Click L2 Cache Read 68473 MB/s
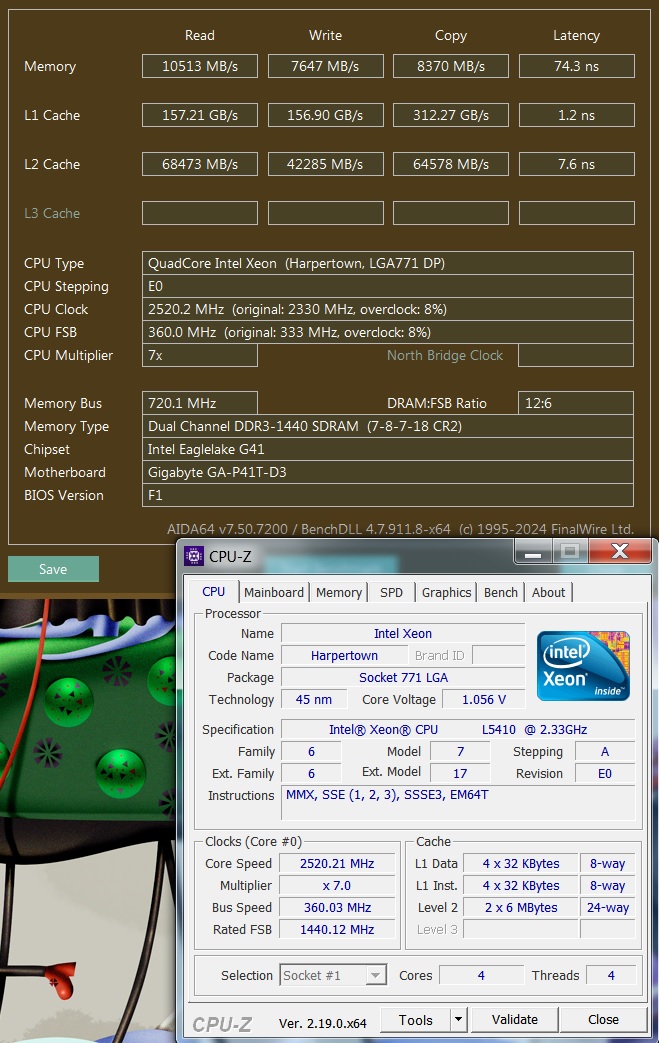This screenshot has width=659, height=1043. (199, 164)
